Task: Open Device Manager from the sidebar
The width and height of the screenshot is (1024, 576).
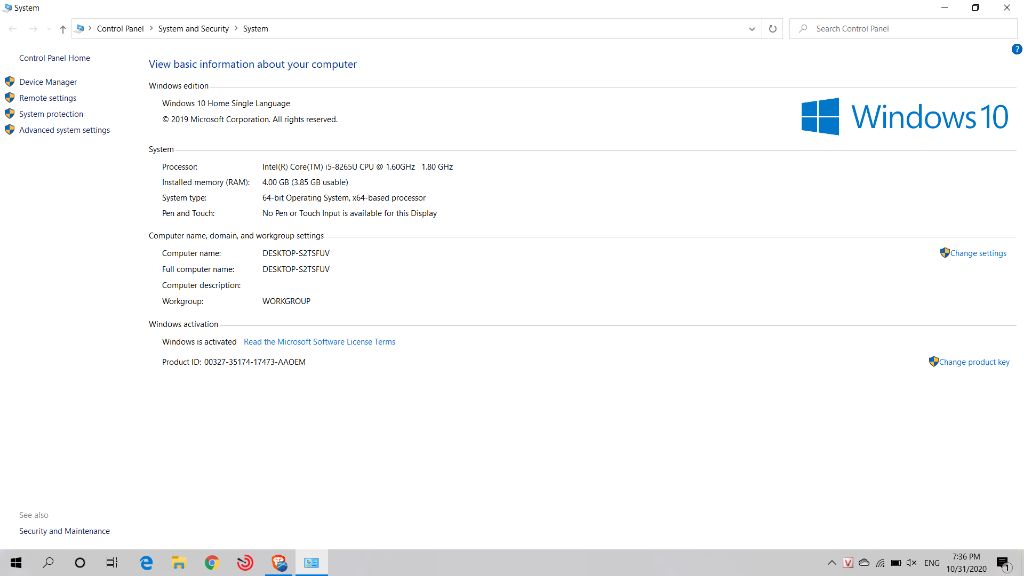Action: coord(48,82)
